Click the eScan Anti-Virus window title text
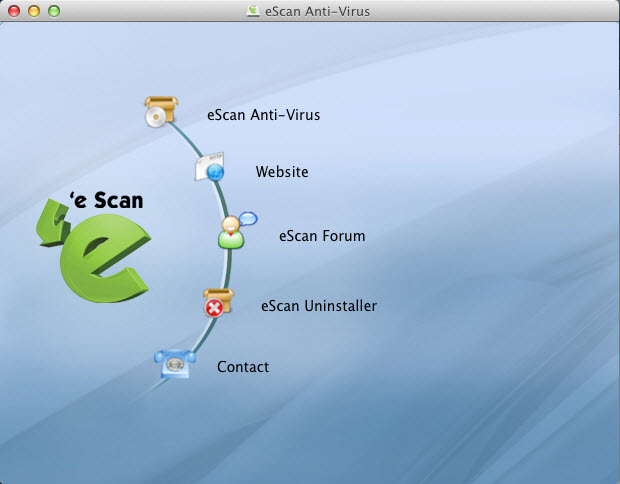The height and width of the screenshot is (484, 620). click(x=318, y=11)
